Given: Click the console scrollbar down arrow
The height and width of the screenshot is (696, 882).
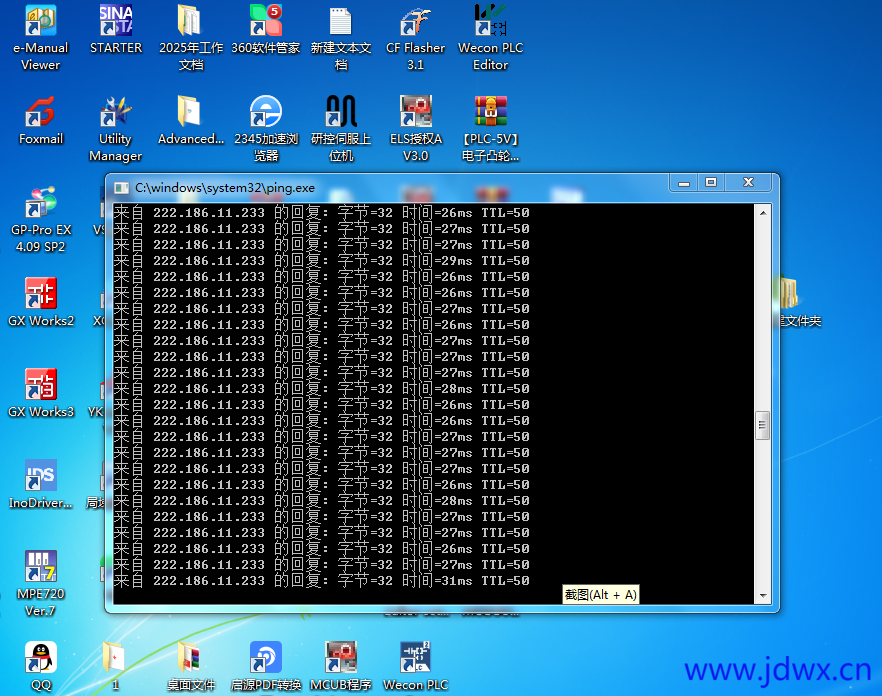Looking at the screenshot, I should [x=763, y=595].
